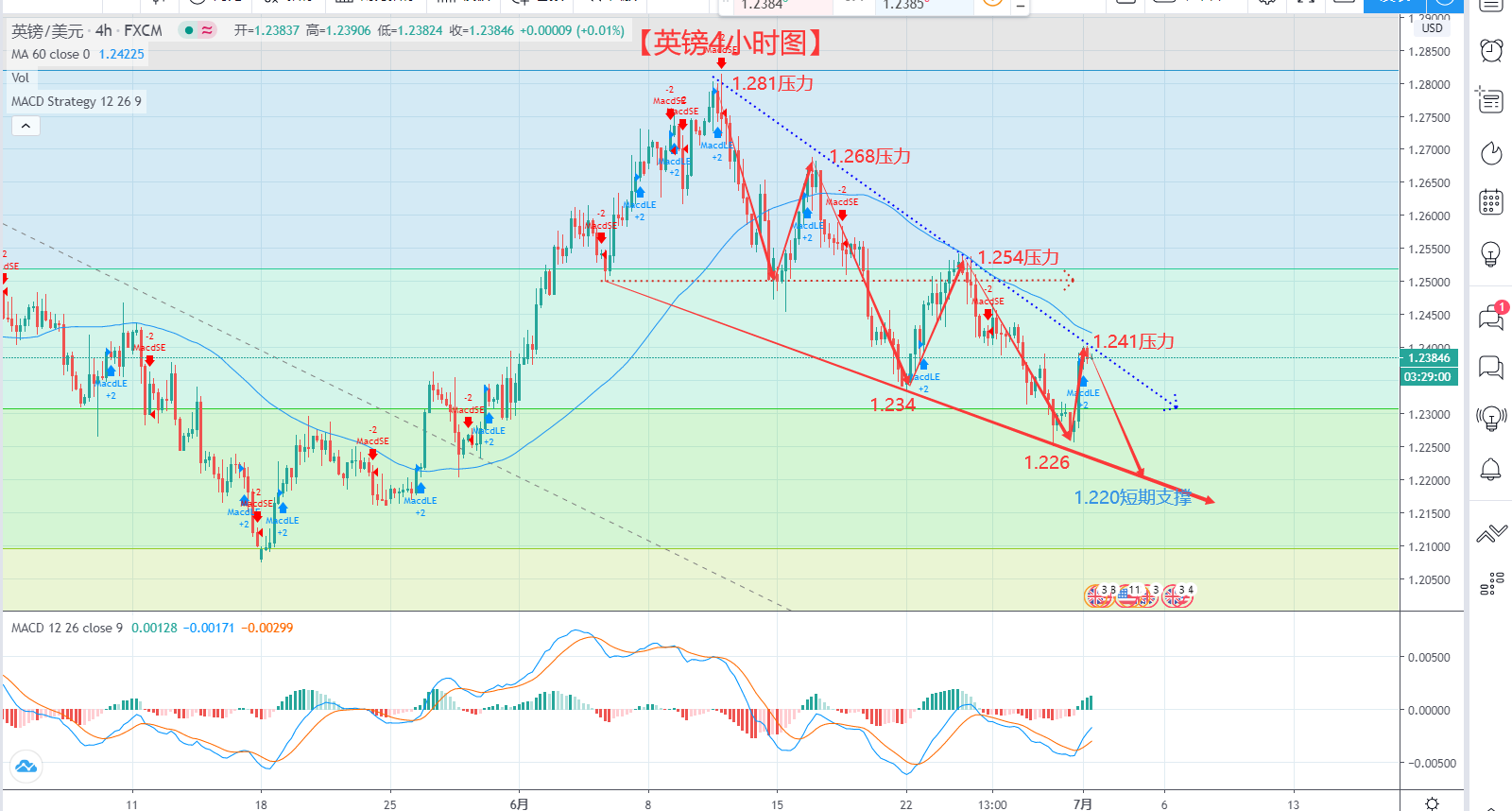Click the 1.241压力 annotation text

tap(1134, 341)
